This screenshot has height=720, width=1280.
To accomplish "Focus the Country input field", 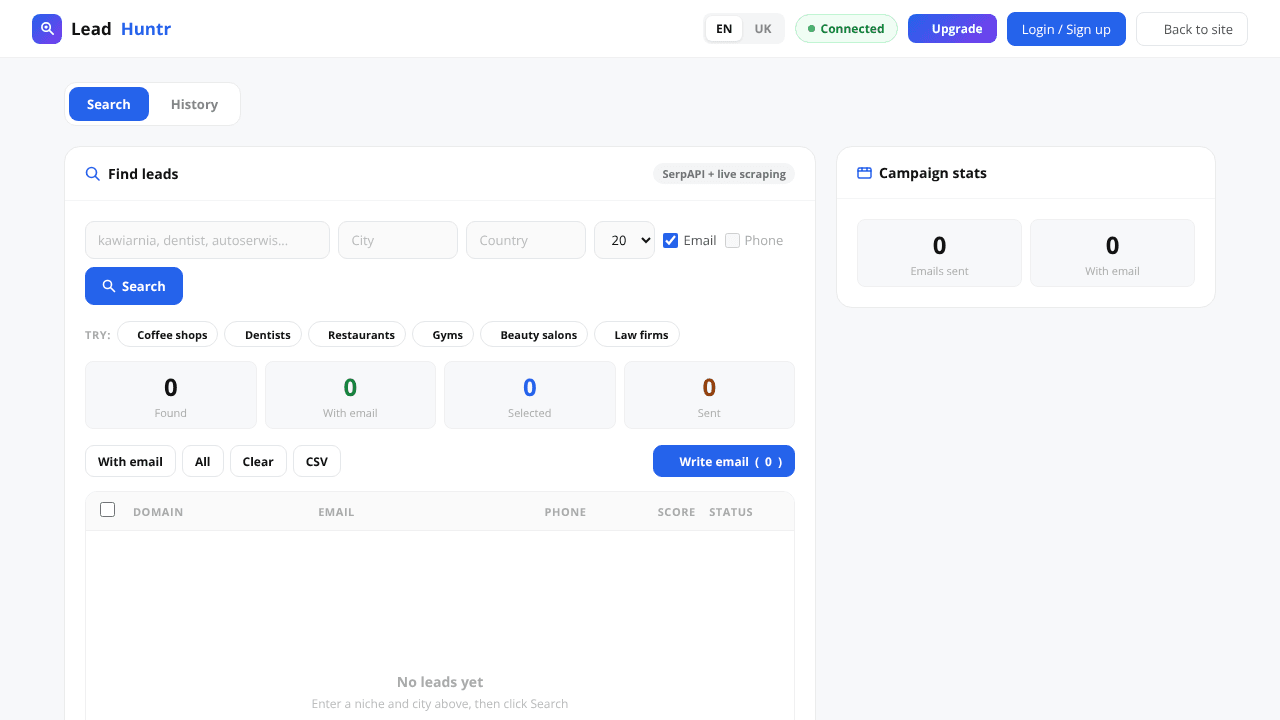I will [x=526, y=240].
